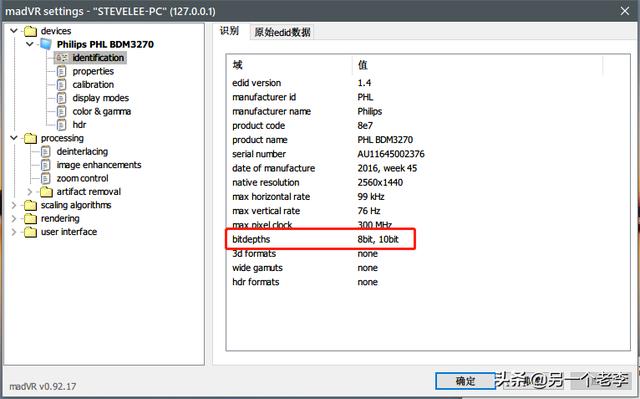
Task: Click the properties page icon
Action: tap(61, 71)
